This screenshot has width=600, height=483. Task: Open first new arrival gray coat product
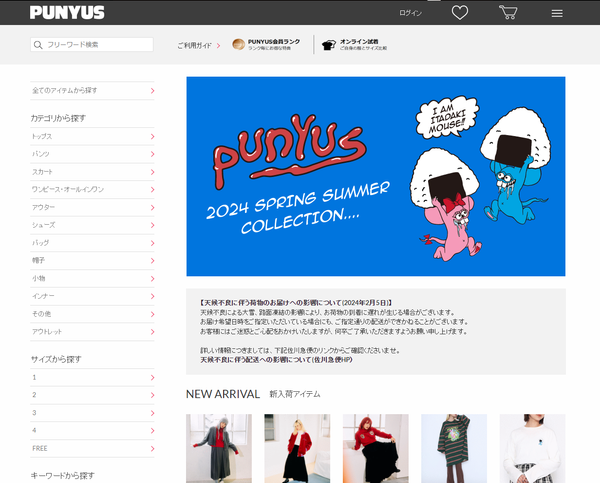pyautogui.click(x=219, y=449)
